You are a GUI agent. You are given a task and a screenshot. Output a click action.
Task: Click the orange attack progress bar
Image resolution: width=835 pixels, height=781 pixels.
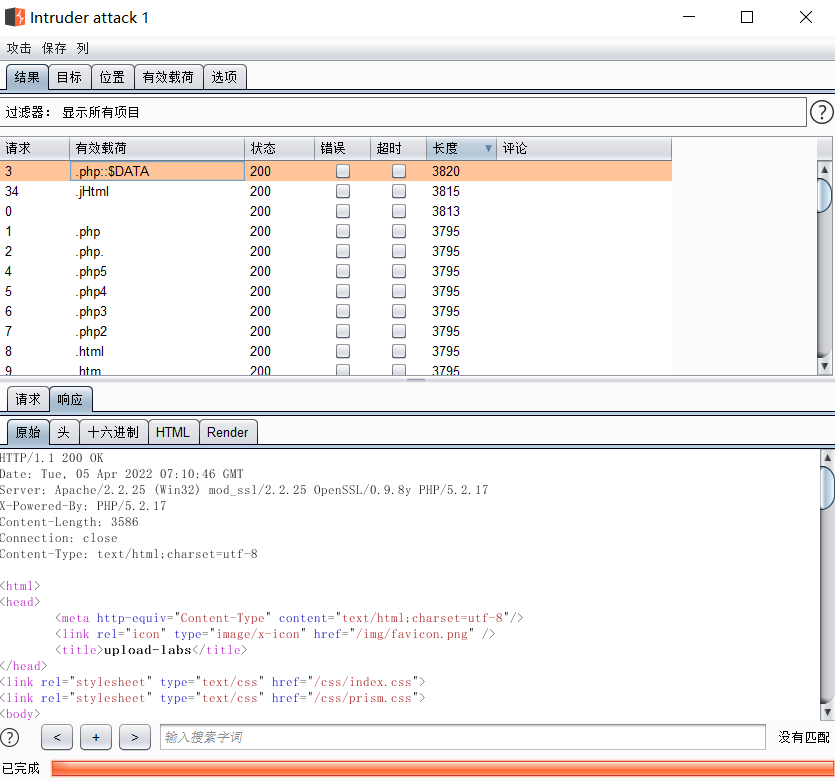[x=440, y=768]
